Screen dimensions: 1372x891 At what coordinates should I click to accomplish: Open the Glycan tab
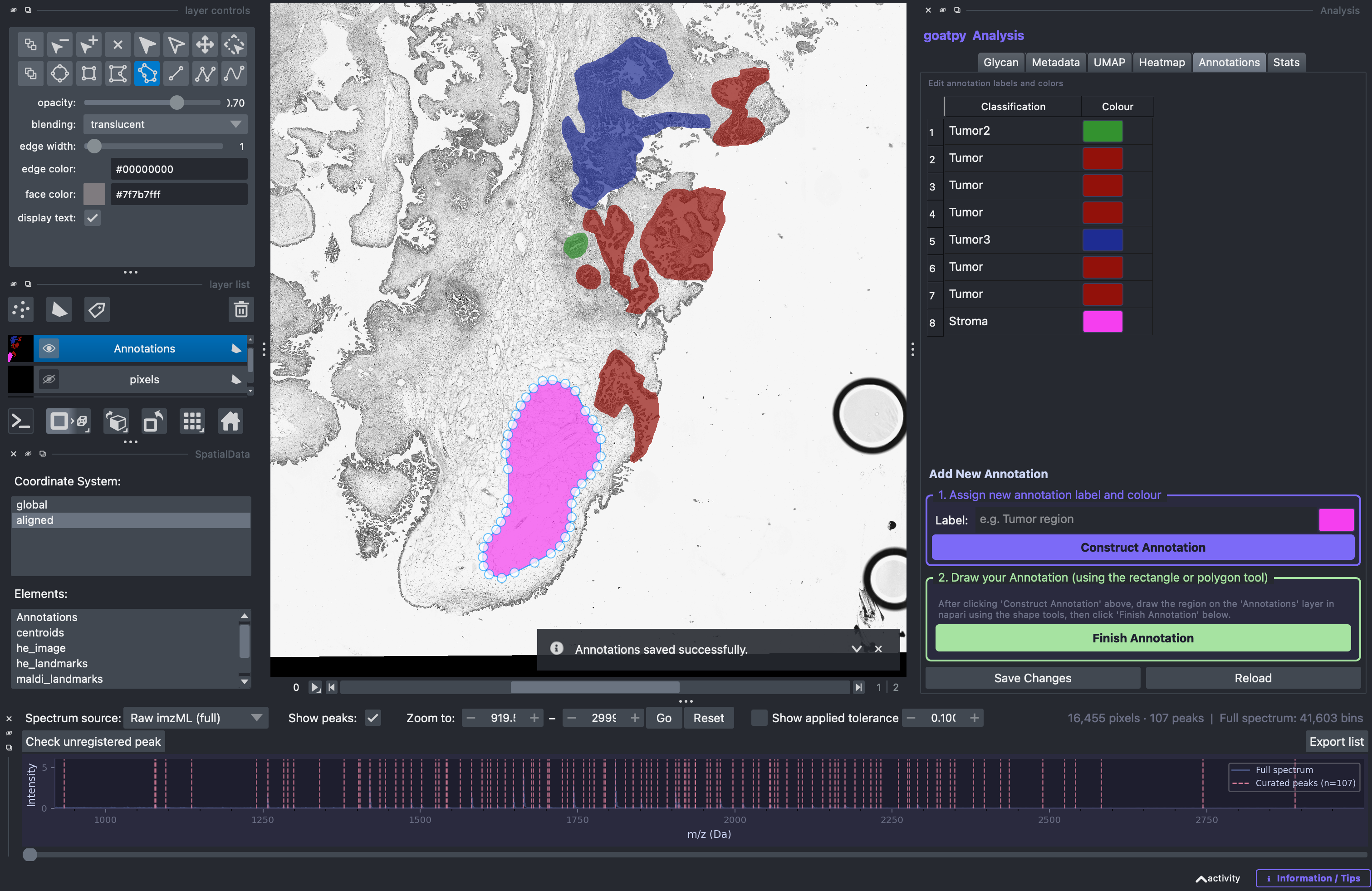[x=1001, y=62]
